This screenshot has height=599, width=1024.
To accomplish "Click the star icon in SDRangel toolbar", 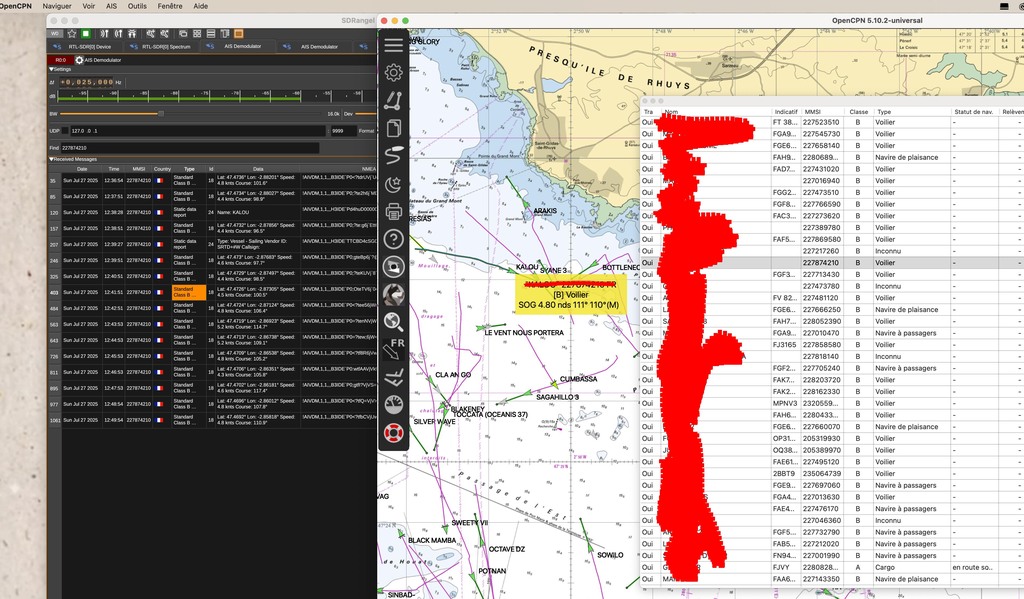I will (72, 33).
